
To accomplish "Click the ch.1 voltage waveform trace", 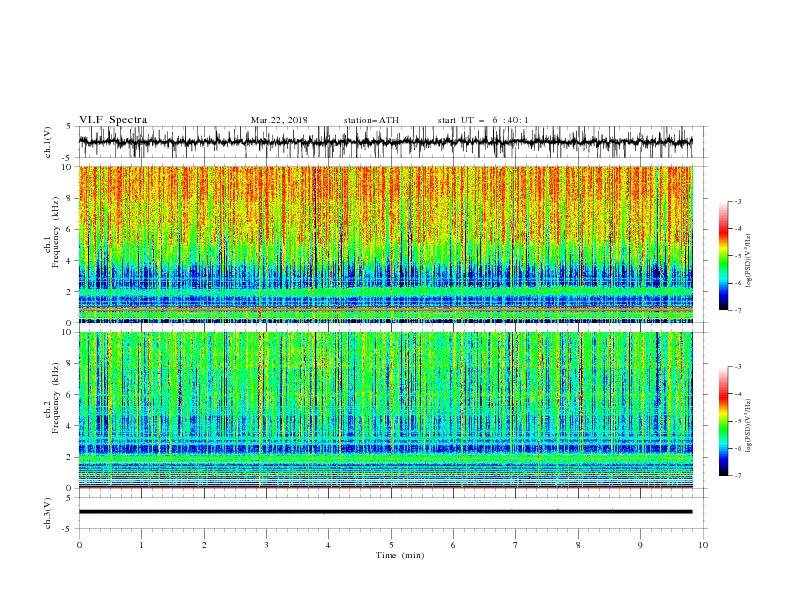I will (385, 142).
